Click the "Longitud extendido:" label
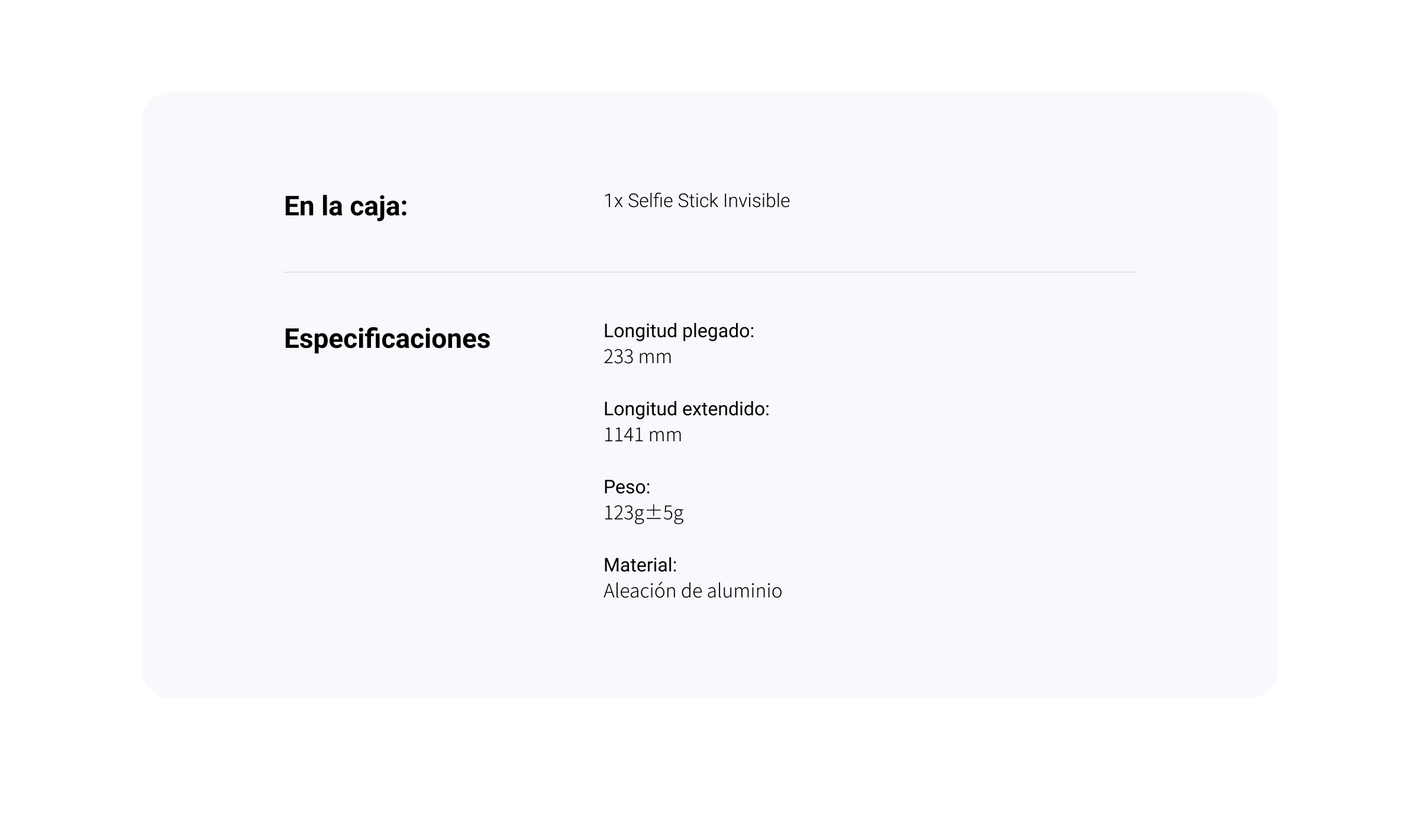Image resolution: width=1420 pixels, height=840 pixels. [x=686, y=409]
